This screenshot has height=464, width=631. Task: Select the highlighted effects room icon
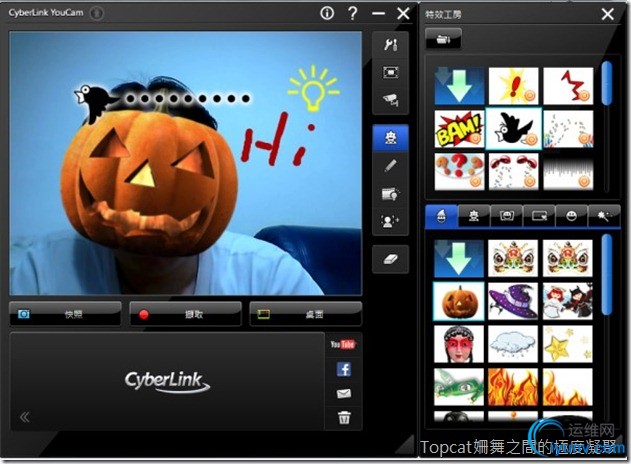(x=390, y=138)
